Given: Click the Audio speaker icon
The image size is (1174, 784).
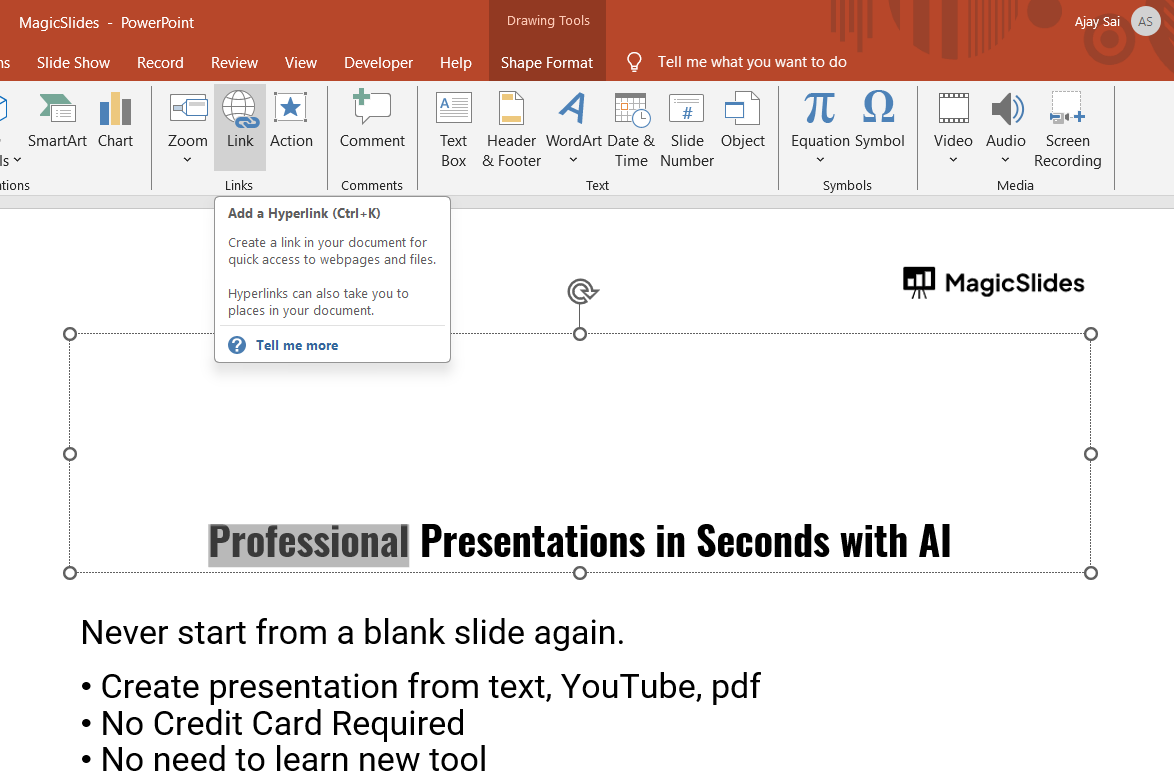Looking at the screenshot, I should coord(1006,109).
